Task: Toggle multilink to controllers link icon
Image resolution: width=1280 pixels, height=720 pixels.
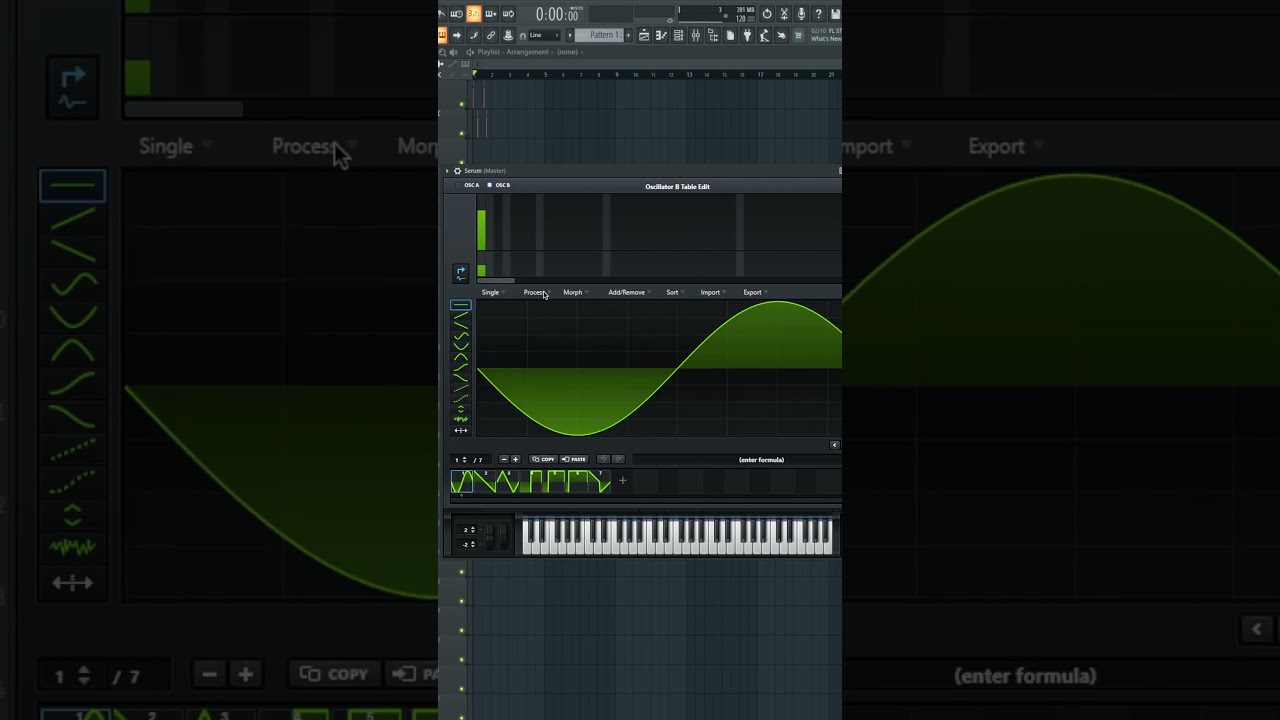Action: point(491,35)
